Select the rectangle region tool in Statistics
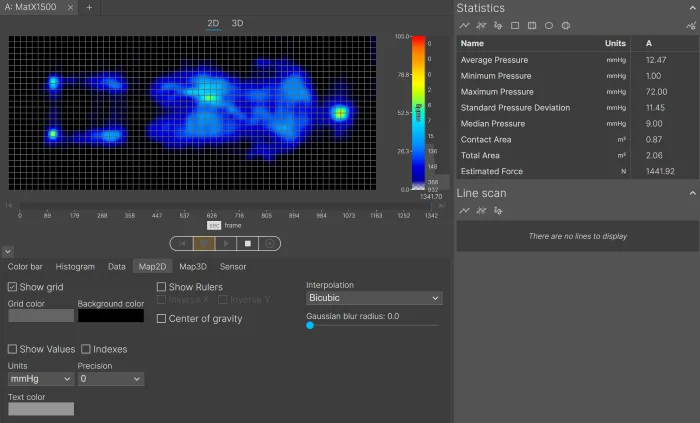700x423 pixels. [515, 25]
